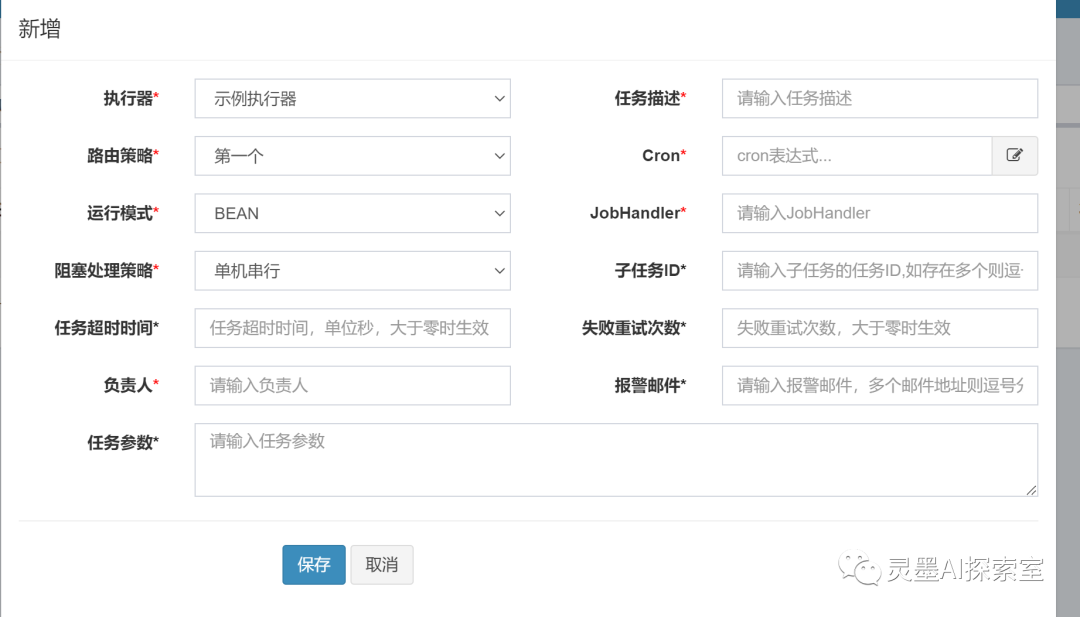Open the 阻塞处理策略 dropdown
1080x617 pixels.
click(352, 270)
